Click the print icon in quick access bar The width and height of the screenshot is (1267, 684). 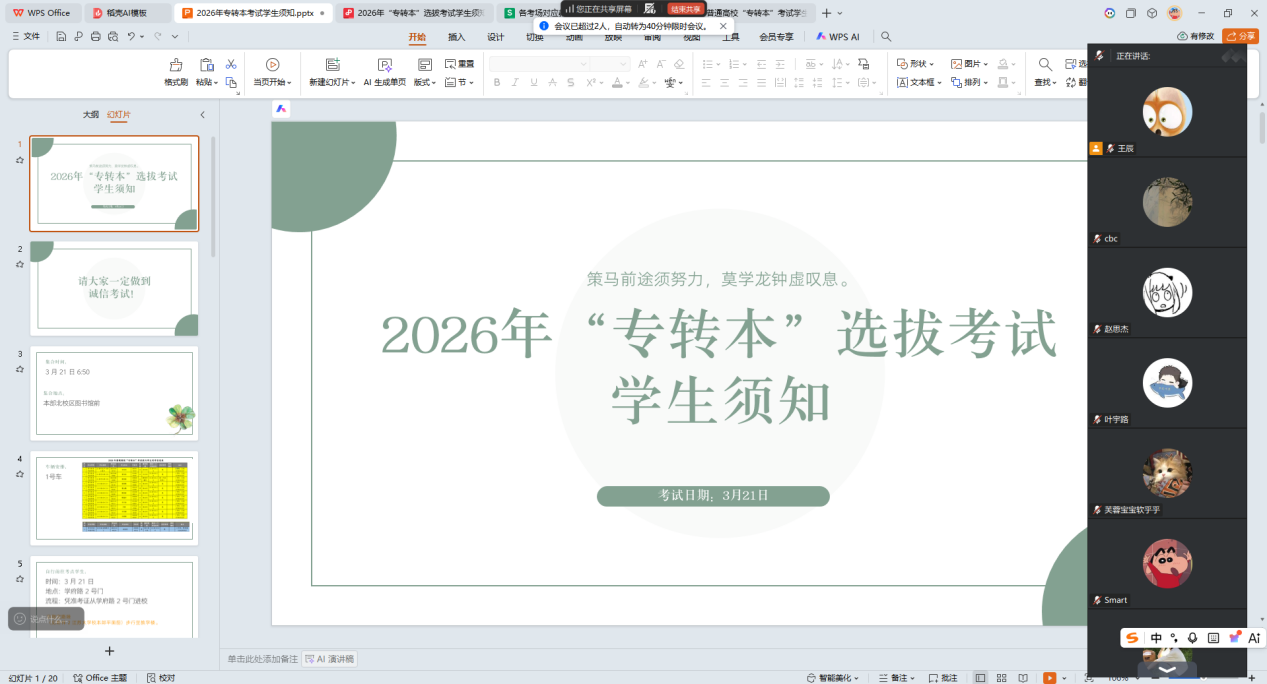pos(95,36)
